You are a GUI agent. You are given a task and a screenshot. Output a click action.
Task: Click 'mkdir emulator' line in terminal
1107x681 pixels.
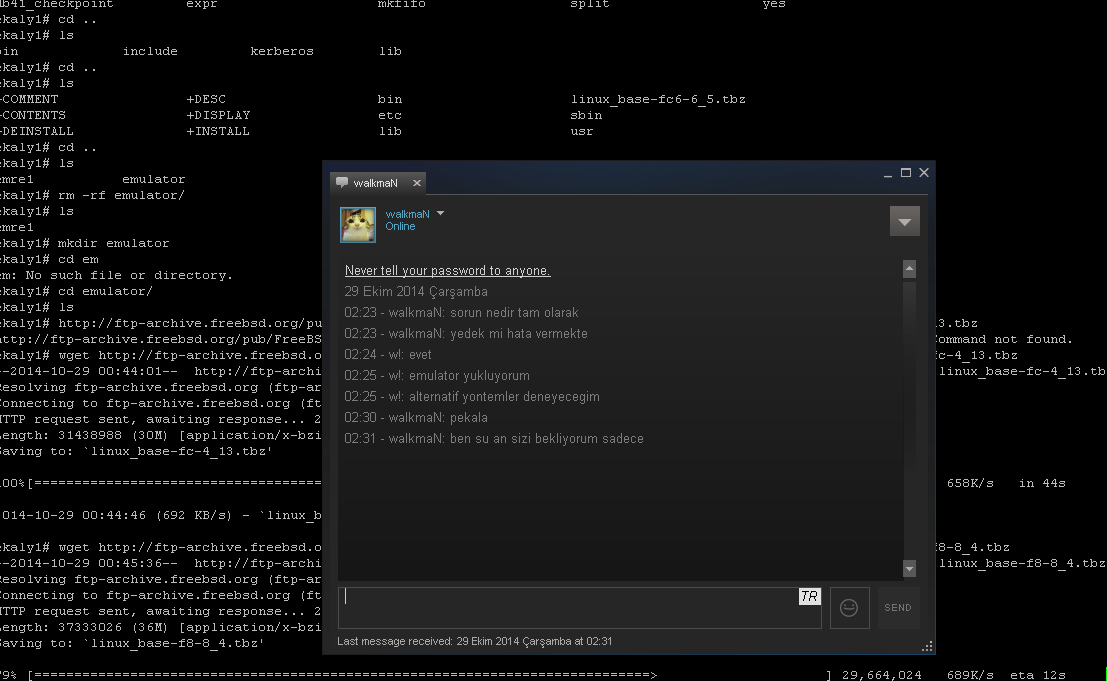[x=113, y=243]
